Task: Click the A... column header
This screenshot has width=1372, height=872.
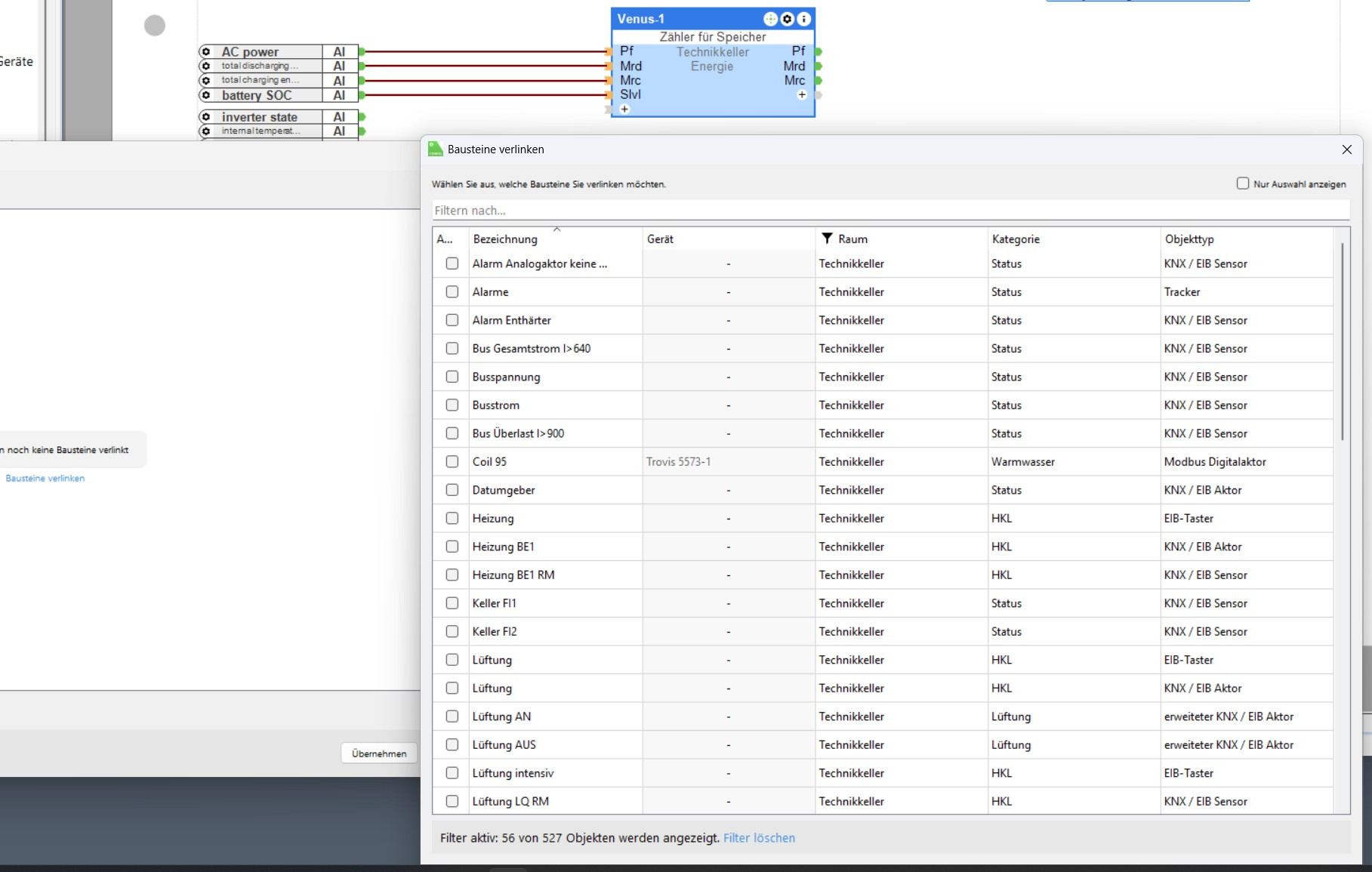Action: (x=451, y=239)
